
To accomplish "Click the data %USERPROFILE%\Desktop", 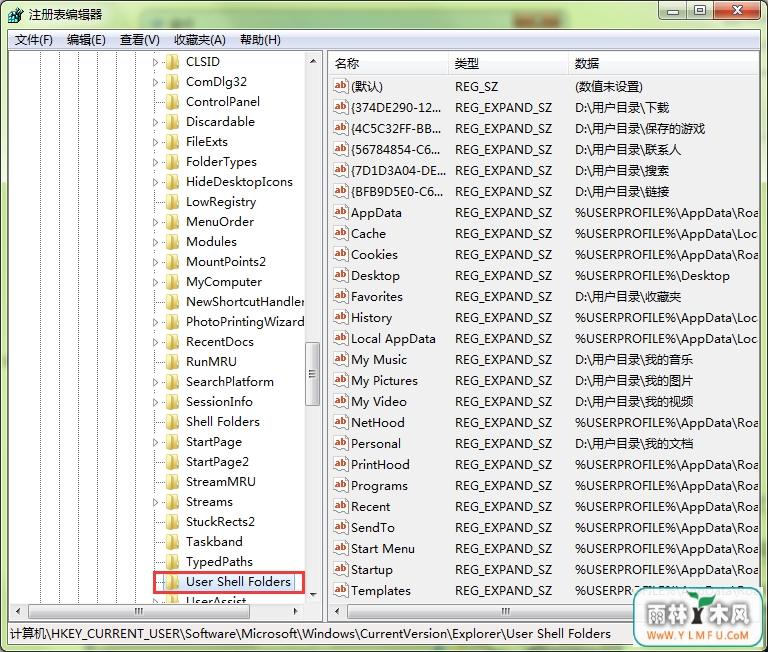I will 652,275.
